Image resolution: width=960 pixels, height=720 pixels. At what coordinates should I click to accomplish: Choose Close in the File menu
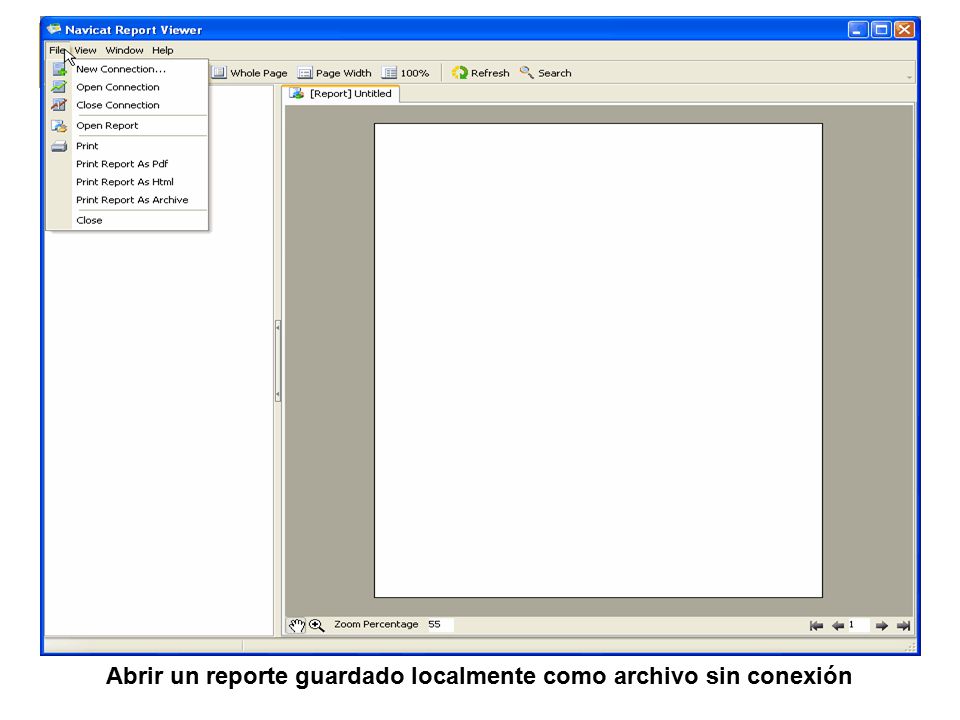pos(127,220)
